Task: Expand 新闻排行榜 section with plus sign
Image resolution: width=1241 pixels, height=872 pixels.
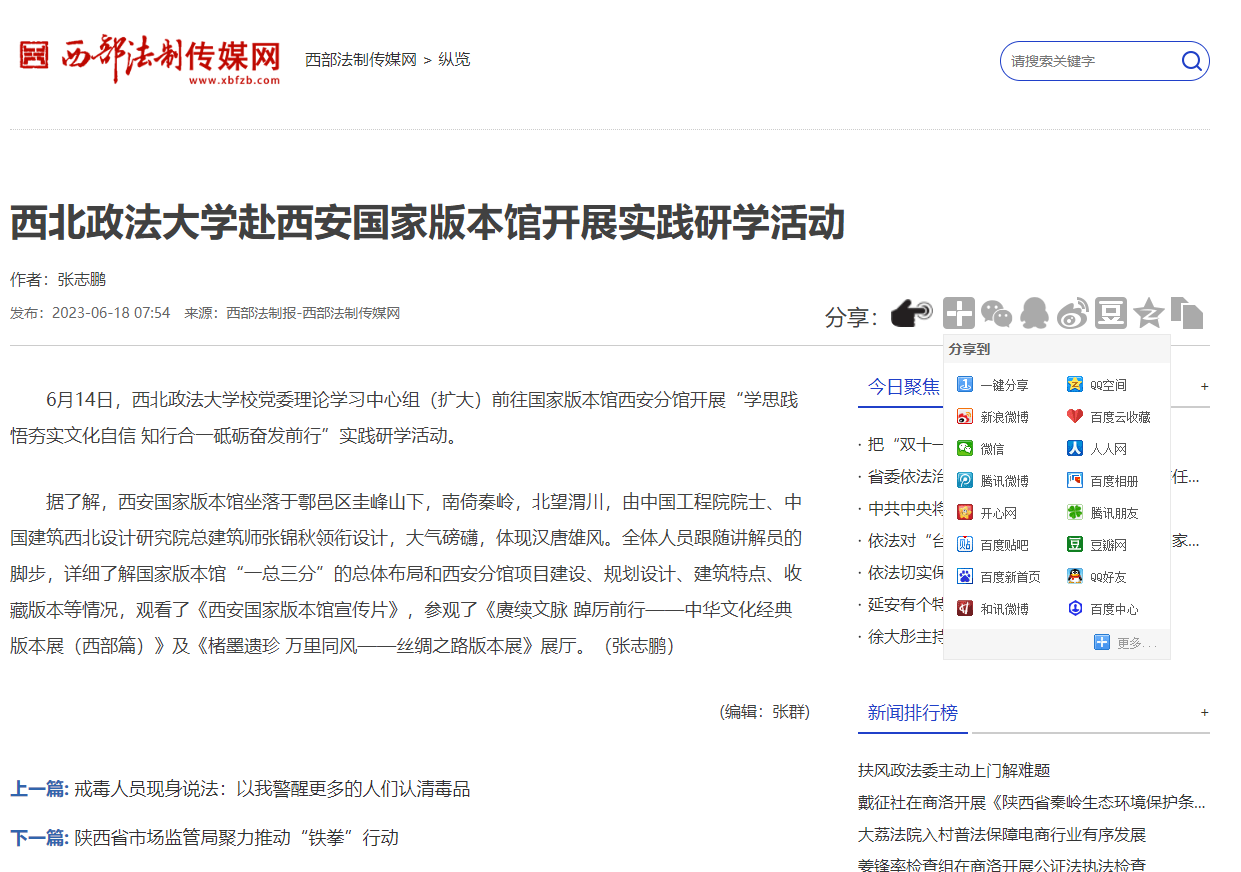Action: (1204, 713)
